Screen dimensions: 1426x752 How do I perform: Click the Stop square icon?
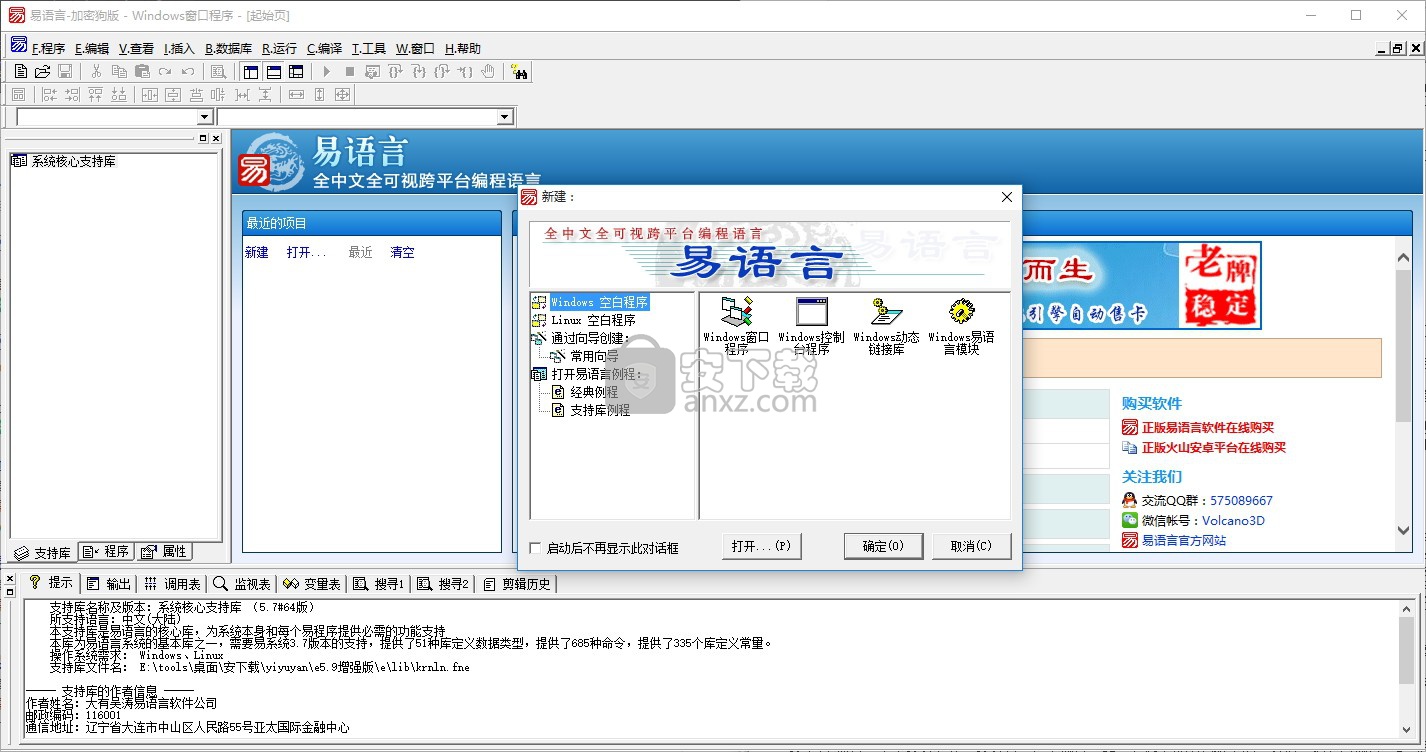(x=349, y=71)
